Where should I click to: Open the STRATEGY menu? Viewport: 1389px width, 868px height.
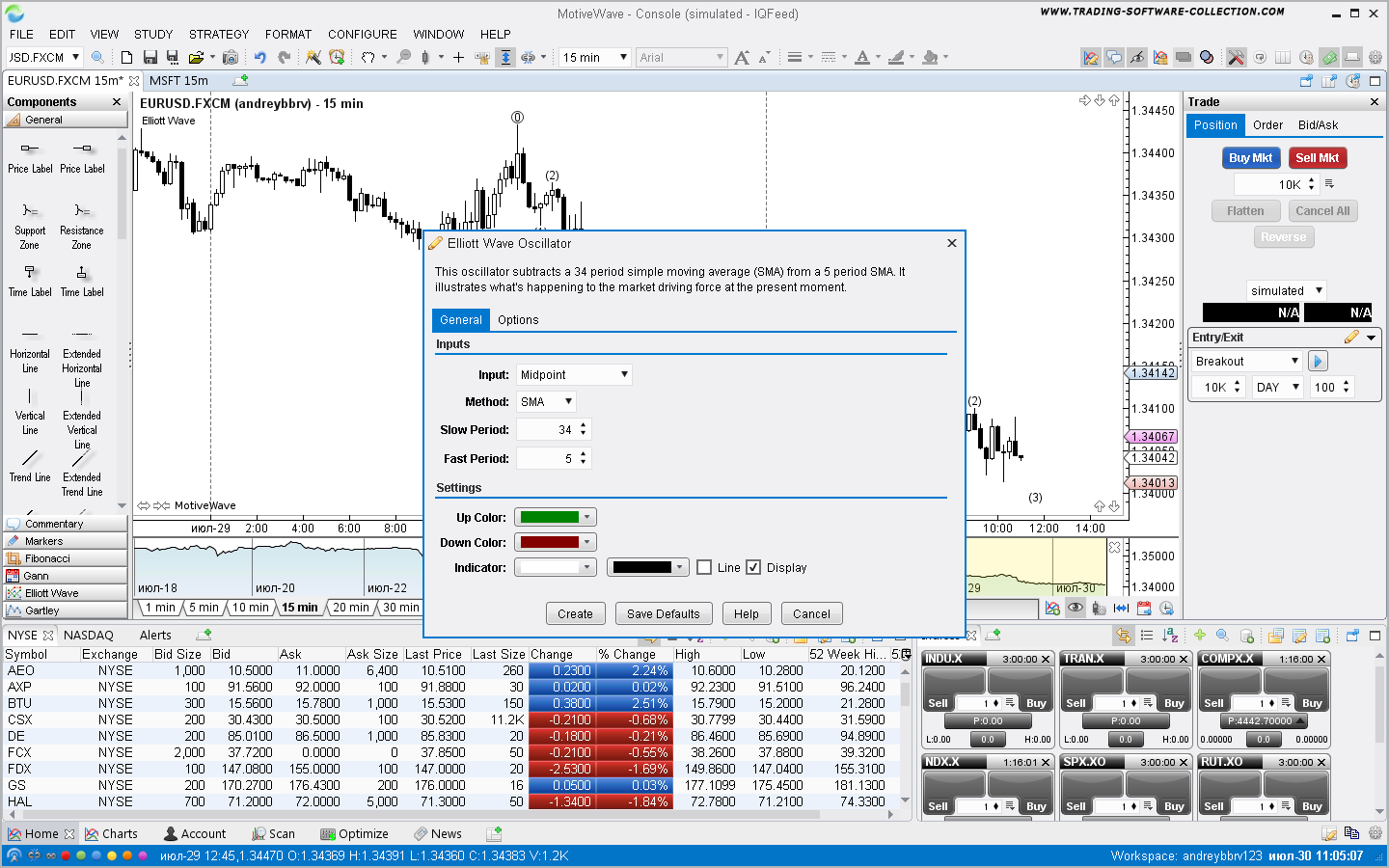(x=218, y=34)
